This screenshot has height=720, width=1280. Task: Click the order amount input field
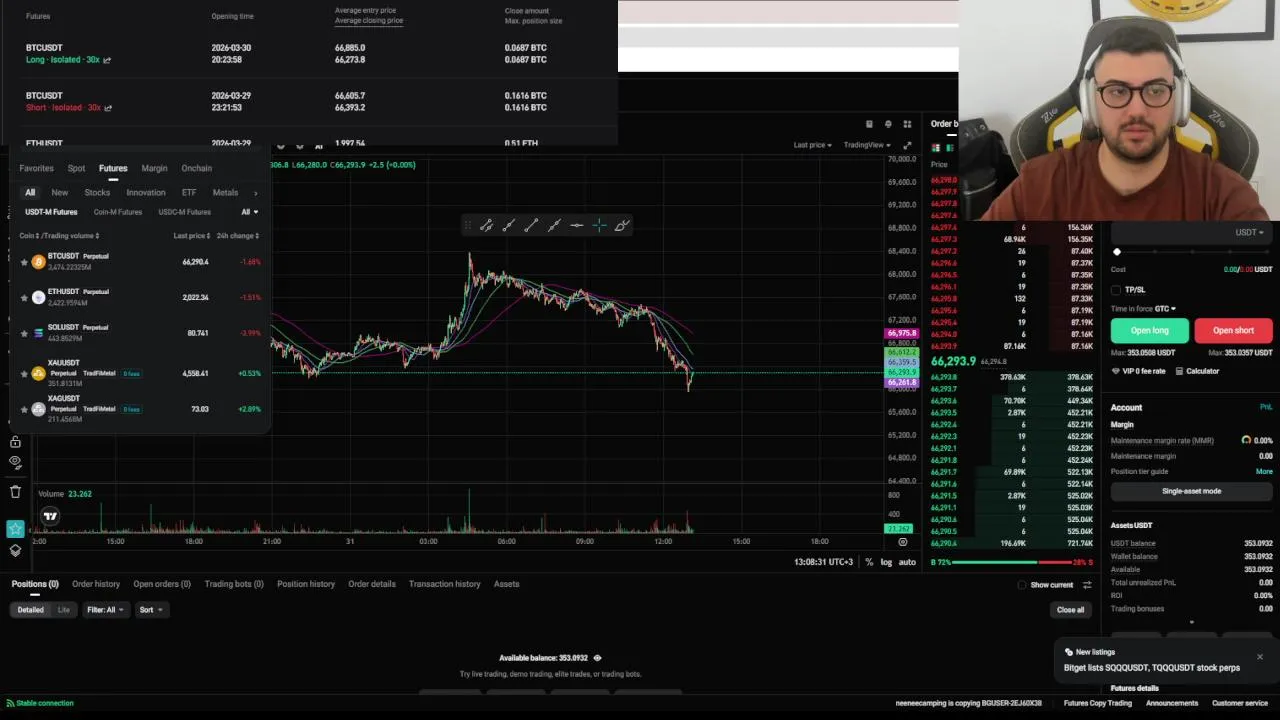click(1190, 232)
